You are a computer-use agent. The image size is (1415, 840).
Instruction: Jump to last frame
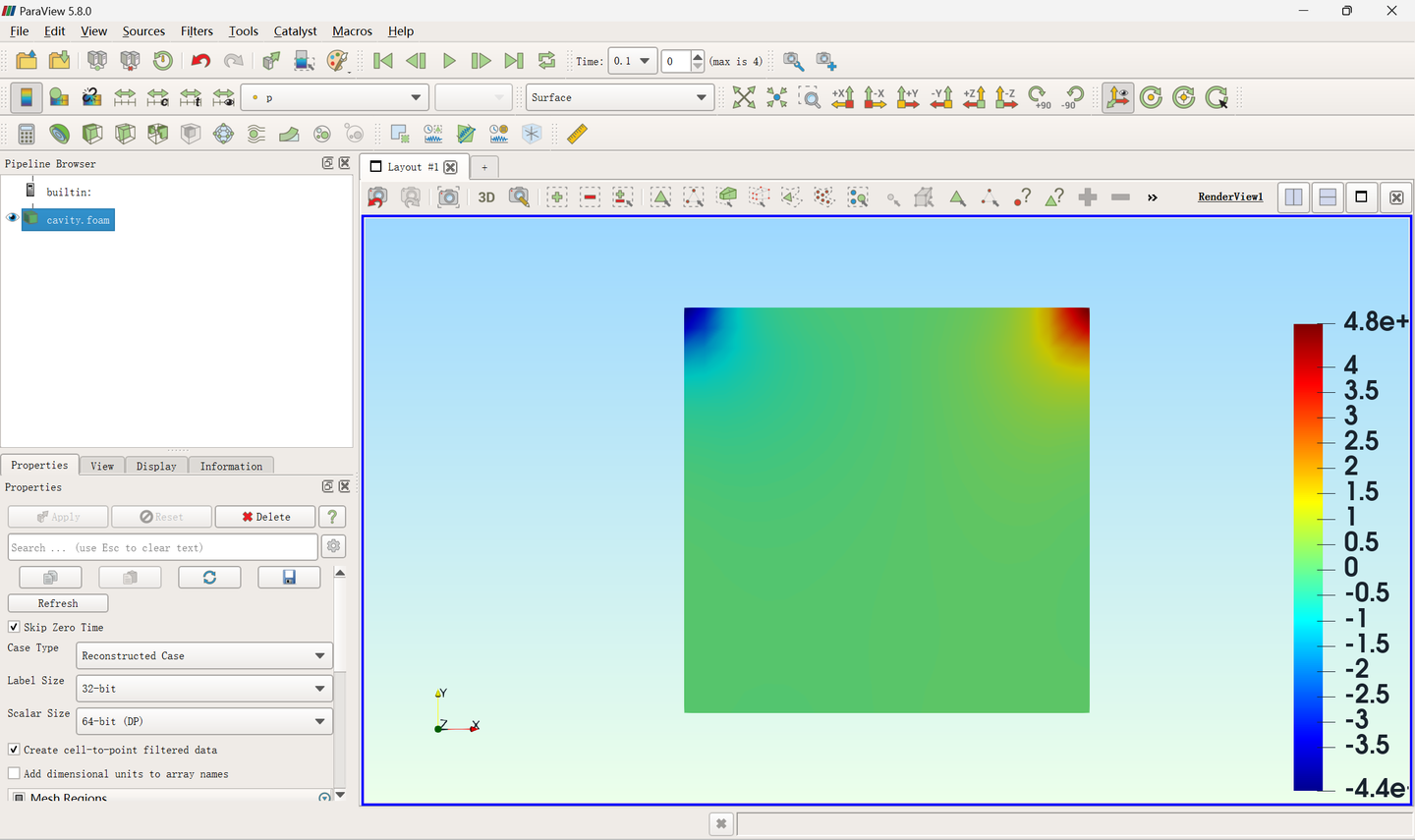tap(514, 61)
